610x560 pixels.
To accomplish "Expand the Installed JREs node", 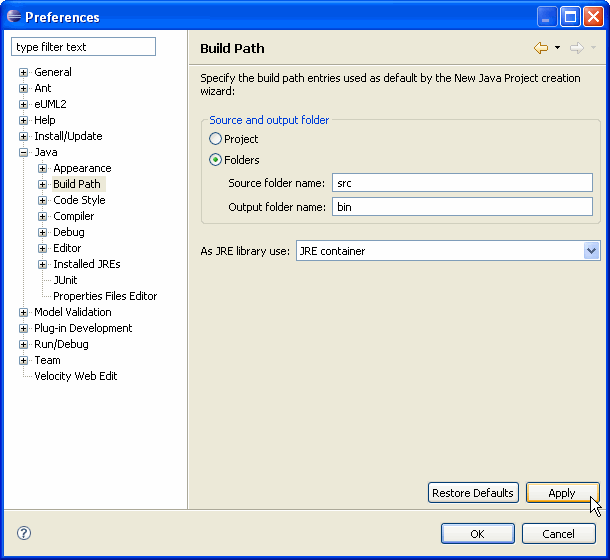I will (x=42, y=265).
